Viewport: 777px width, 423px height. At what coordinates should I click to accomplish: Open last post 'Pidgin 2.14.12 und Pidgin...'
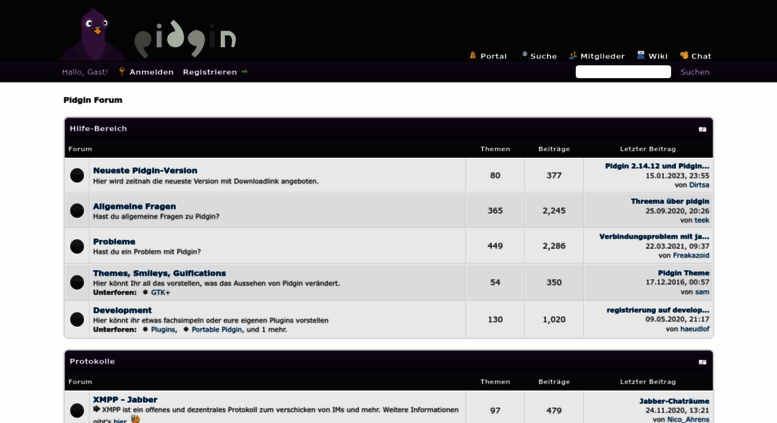coord(657,166)
